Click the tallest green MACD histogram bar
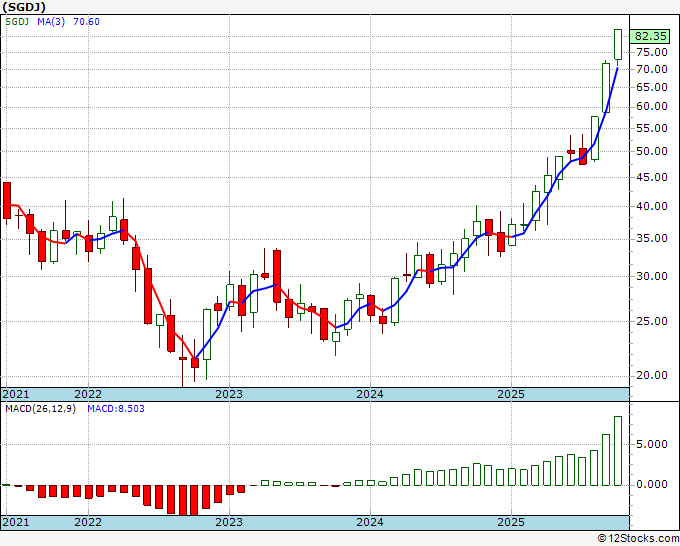 (x=618, y=451)
